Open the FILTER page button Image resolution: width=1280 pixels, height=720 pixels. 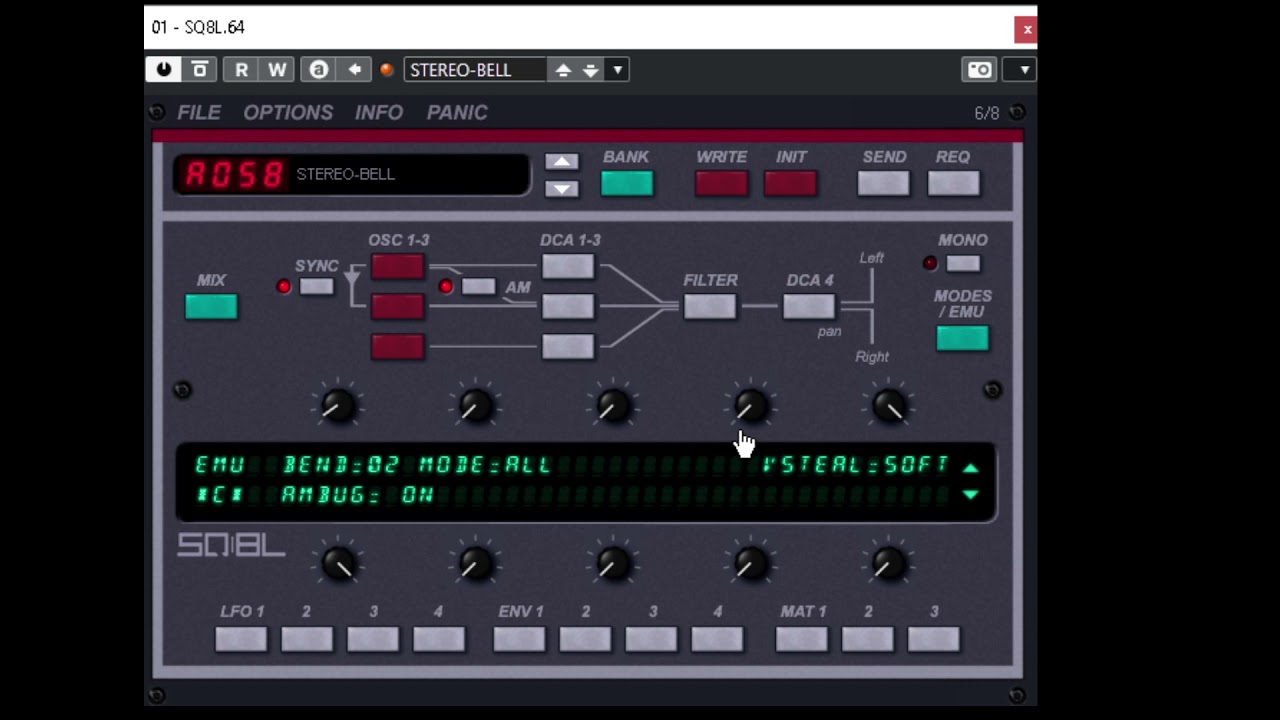click(x=710, y=307)
